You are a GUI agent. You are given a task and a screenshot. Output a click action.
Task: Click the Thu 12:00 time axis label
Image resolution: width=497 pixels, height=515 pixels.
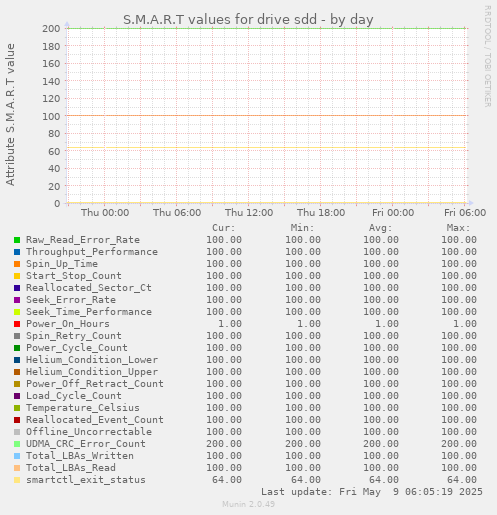[x=249, y=213]
